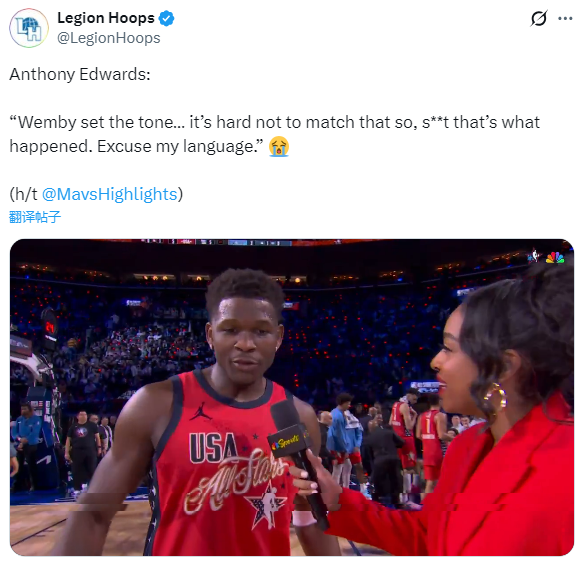Click the 翻译帖子 translate post link

click(x=35, y=217)
